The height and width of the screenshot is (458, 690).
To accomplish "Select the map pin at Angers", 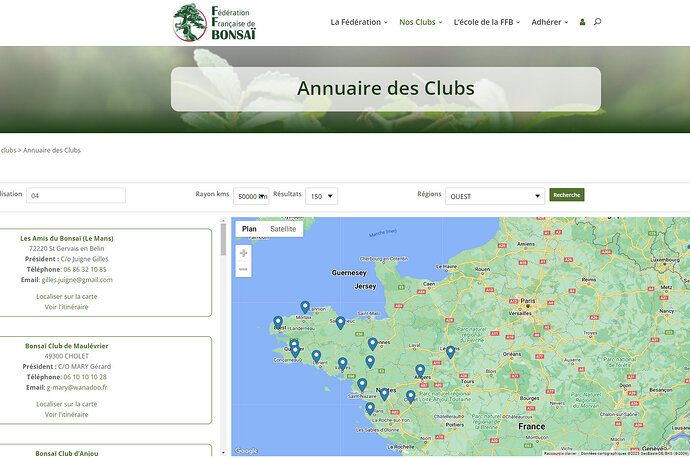I will (x=420, y=370).
